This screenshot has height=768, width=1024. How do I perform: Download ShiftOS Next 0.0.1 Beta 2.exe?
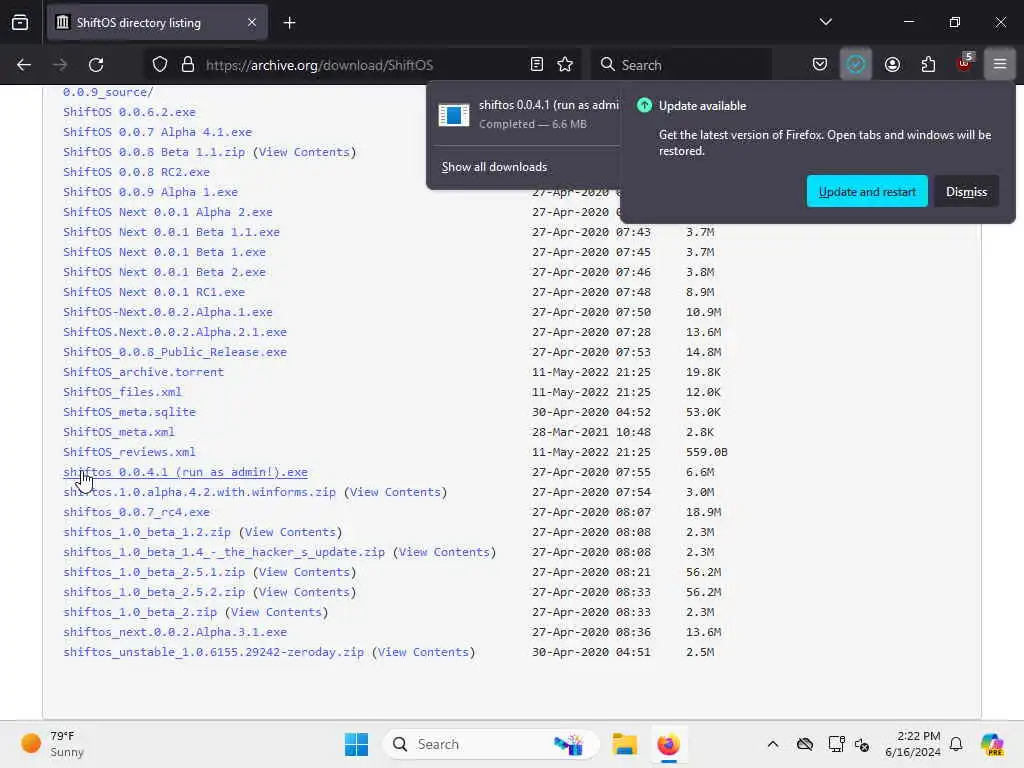click(x=165, y=272)
